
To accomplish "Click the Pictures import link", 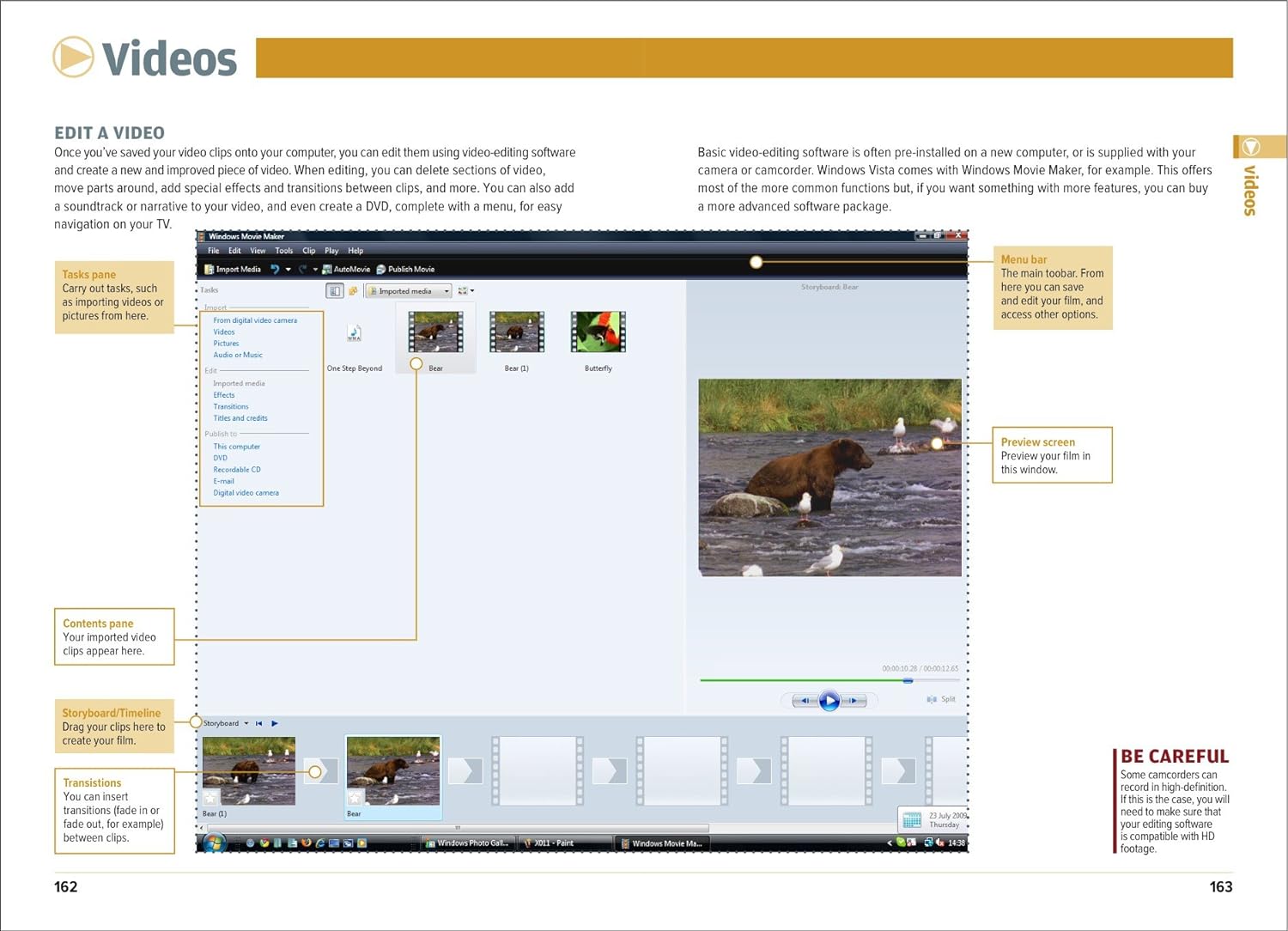I will point(226,344).
